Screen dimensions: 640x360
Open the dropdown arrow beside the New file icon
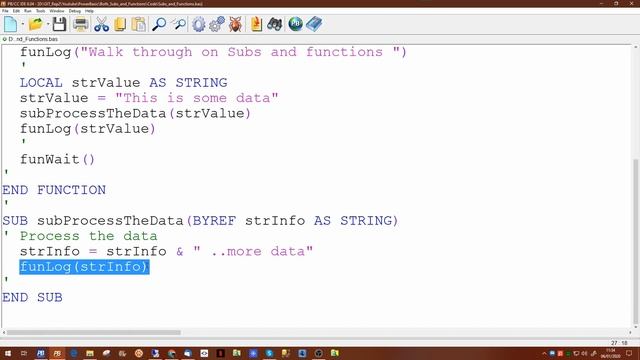coord(22,24)
